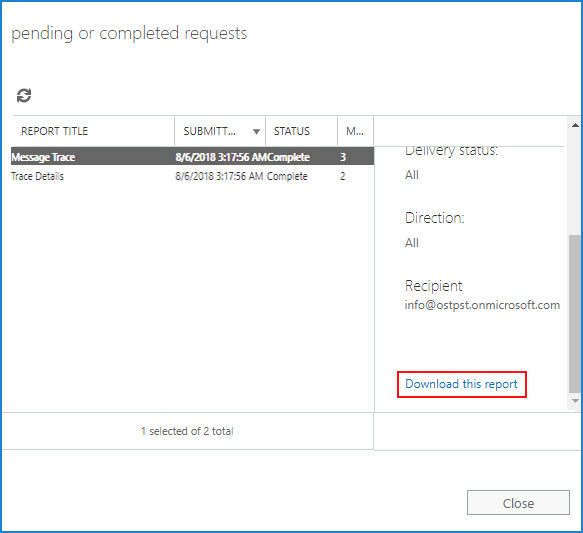Click the truncated M... column header
The width and height of the screenshot is (583, 533).
(355, 131)
